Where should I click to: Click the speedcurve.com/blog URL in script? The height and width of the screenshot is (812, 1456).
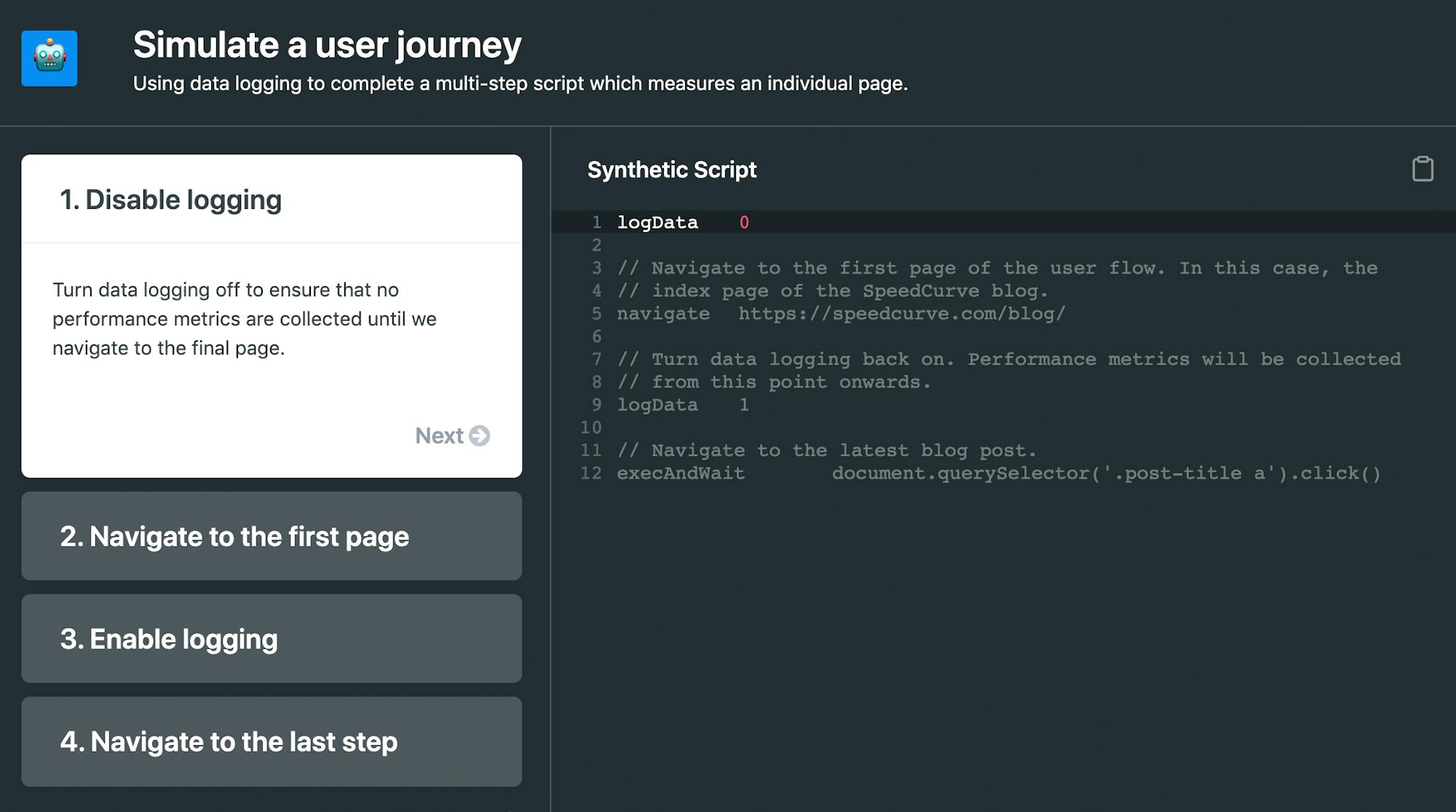(901, 314)
